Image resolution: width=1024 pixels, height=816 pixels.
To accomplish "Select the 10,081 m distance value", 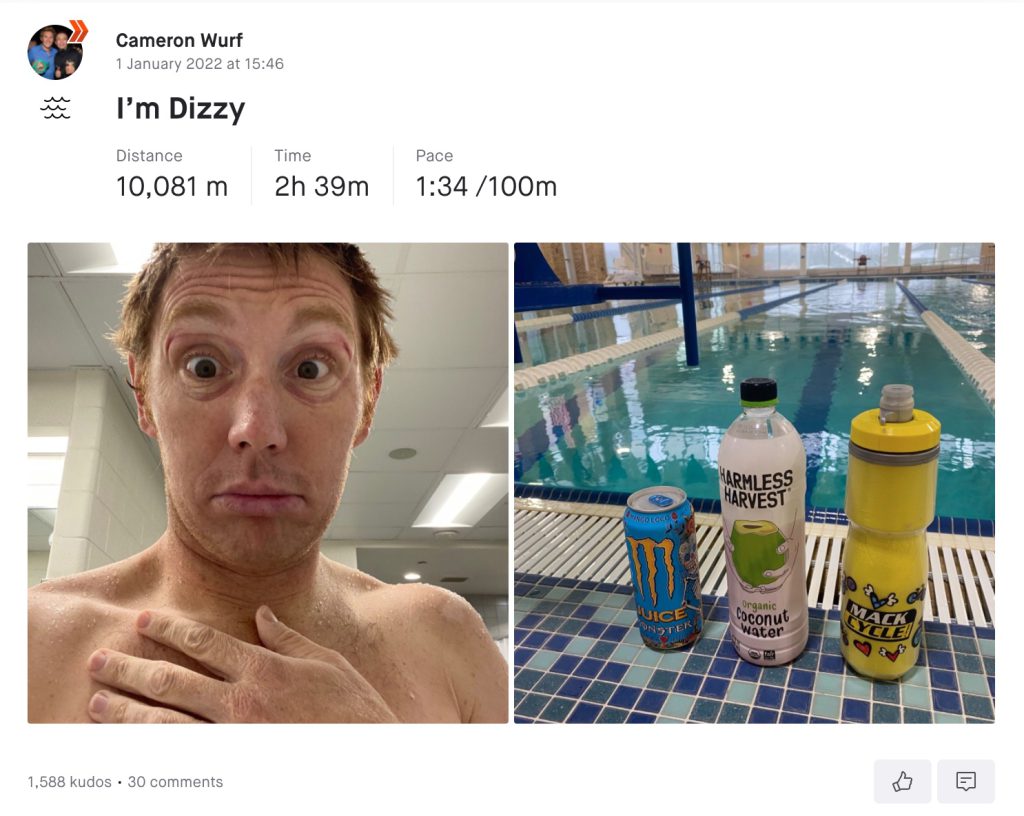I will [172, 187].
